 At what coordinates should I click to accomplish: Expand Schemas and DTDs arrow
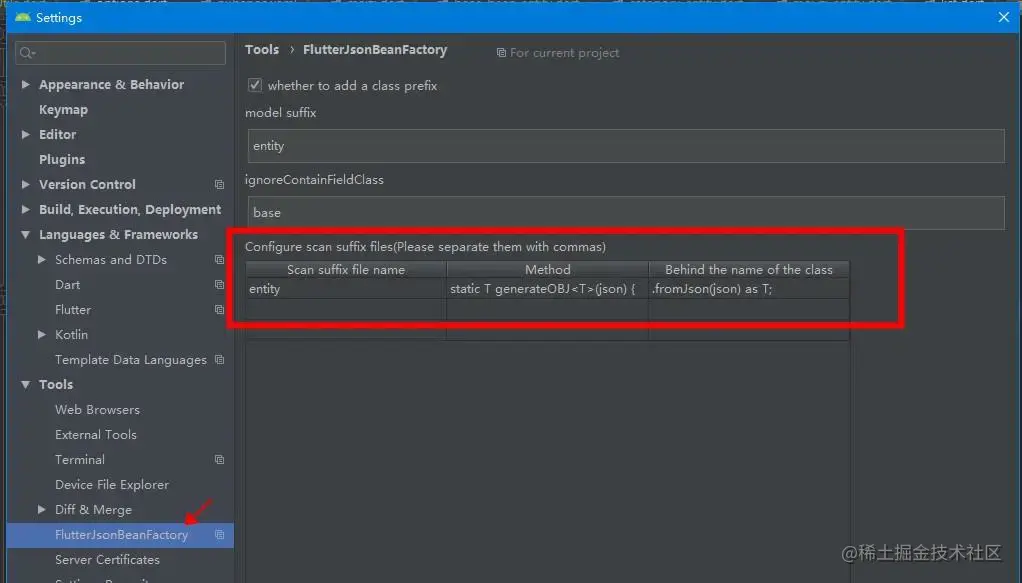tap(42, 260)
